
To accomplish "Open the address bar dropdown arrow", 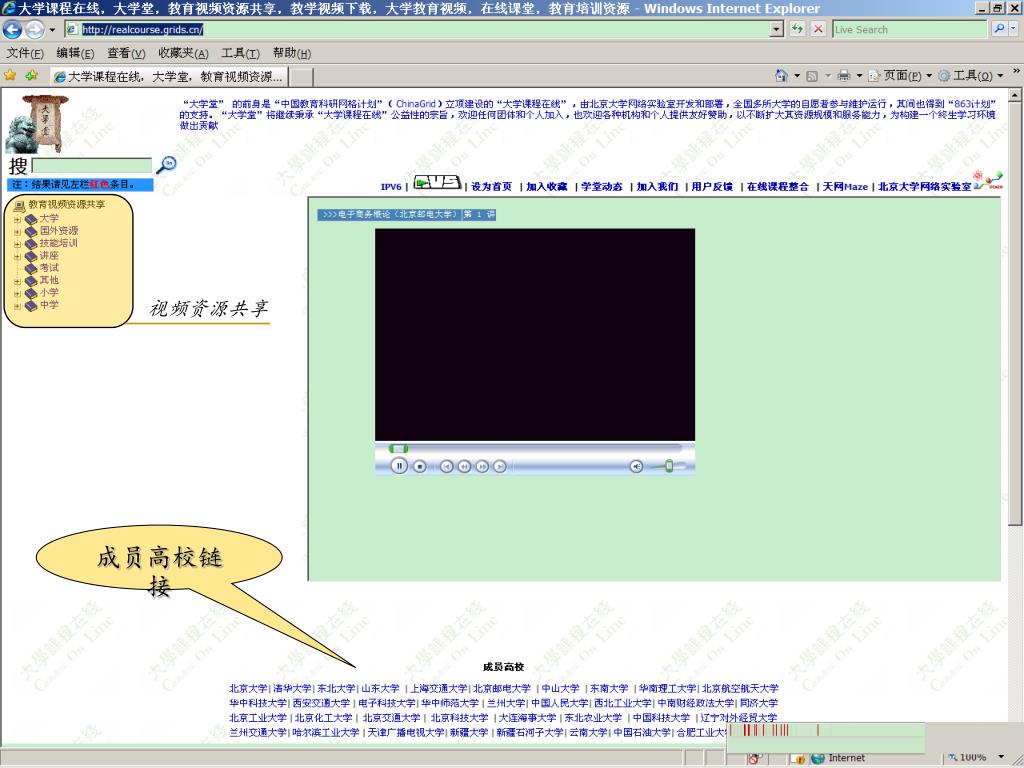I will point(776,29).
